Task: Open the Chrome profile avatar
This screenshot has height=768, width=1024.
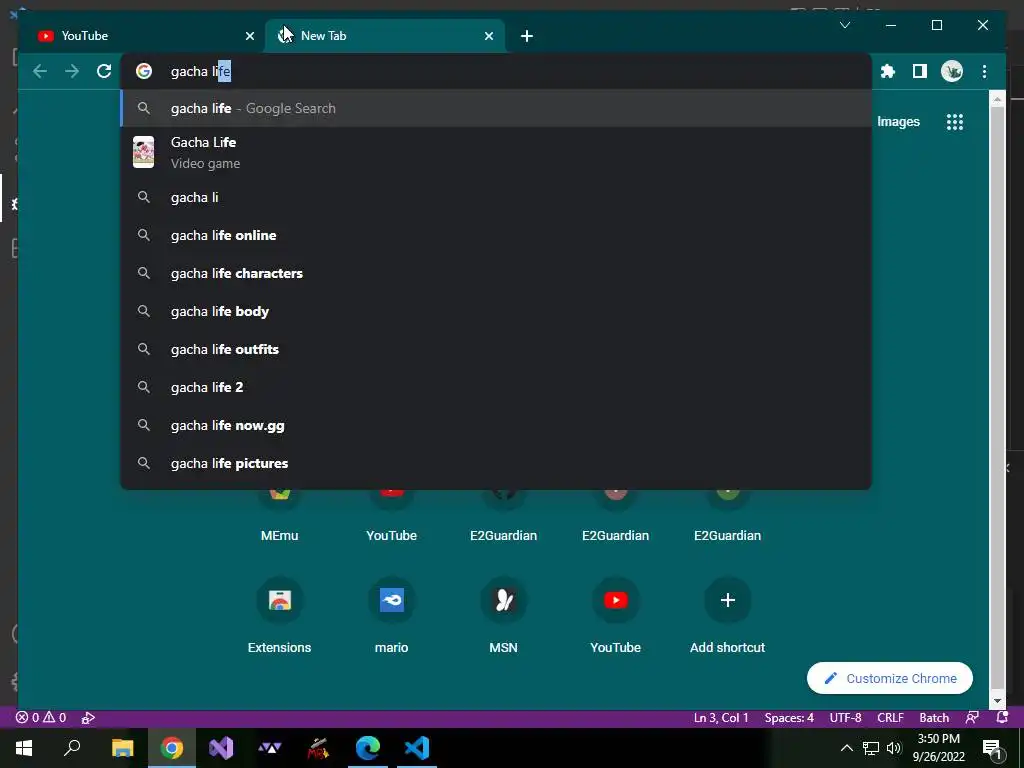Action: pyautogui.click(x=952, y=71)
